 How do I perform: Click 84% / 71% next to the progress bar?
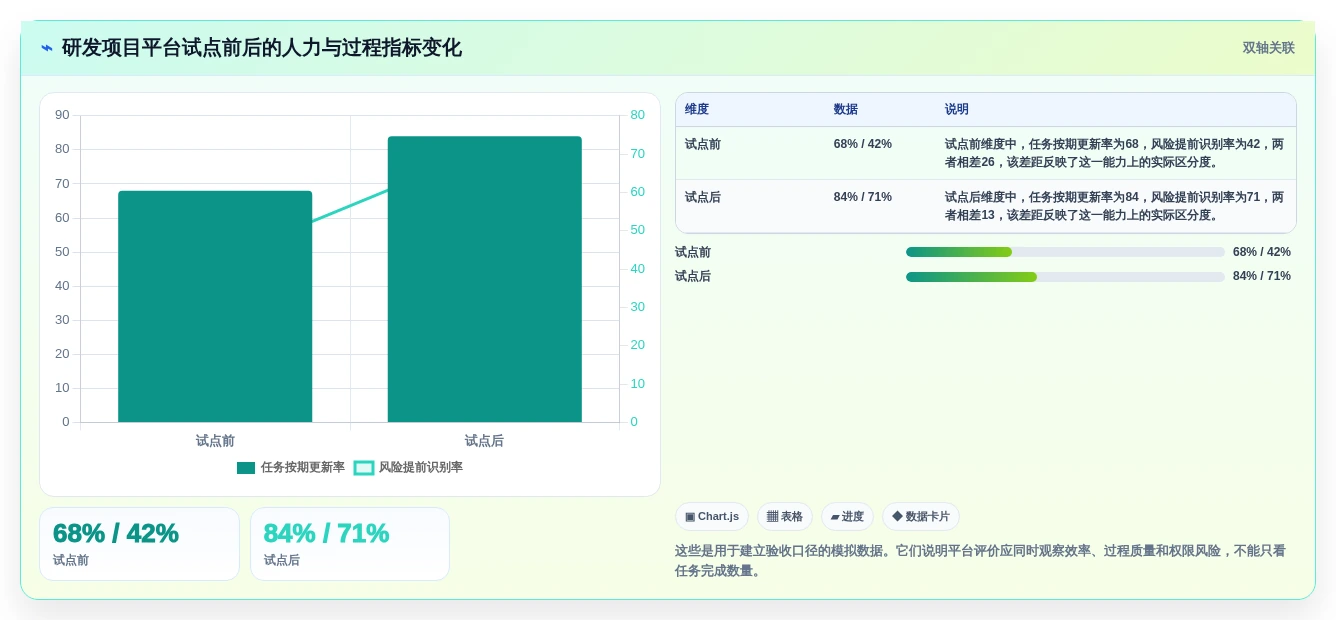click(1262, 276)
